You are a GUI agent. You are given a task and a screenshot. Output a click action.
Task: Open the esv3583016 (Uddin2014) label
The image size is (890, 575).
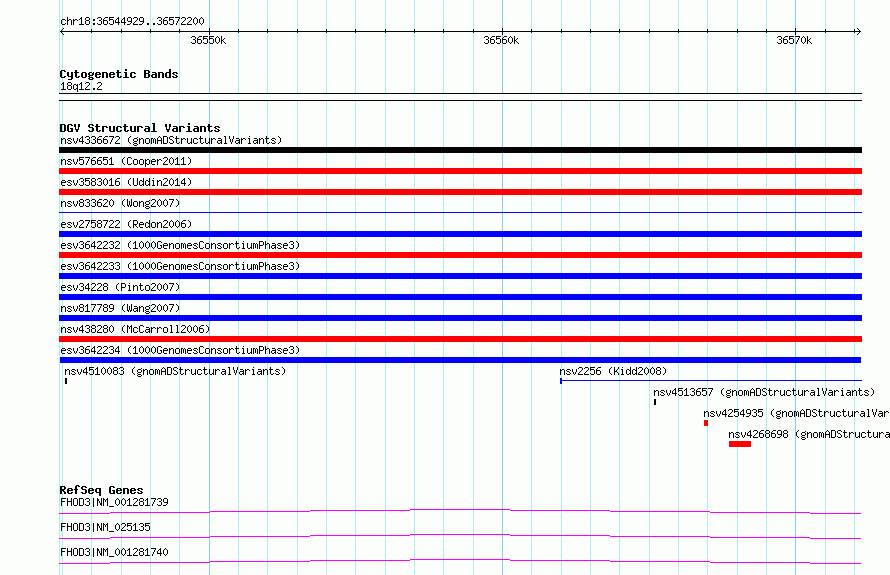click(x=126, y=182)
